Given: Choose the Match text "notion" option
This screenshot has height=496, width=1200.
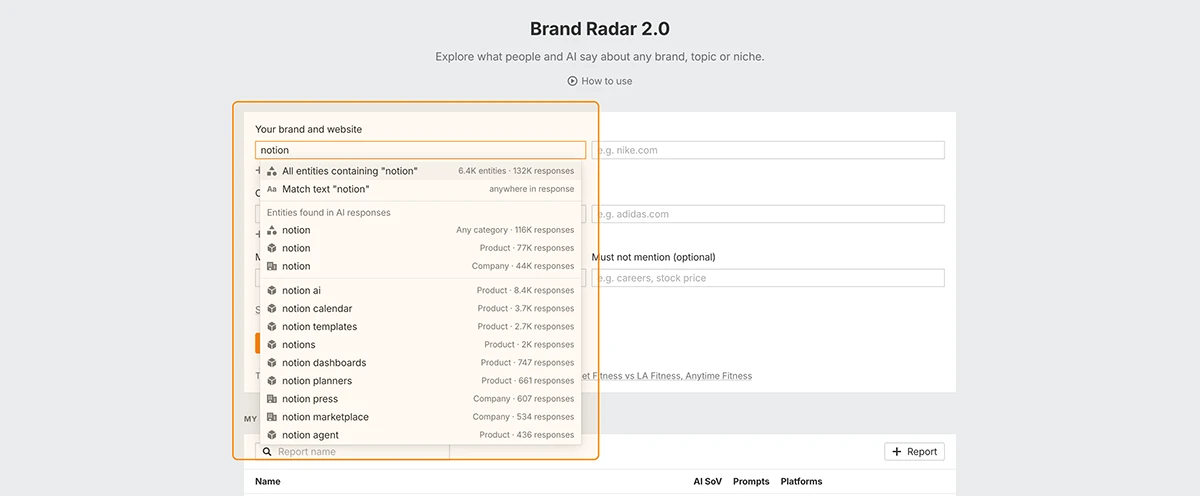Looking at the screenshot, I should (x=420, y=189).
